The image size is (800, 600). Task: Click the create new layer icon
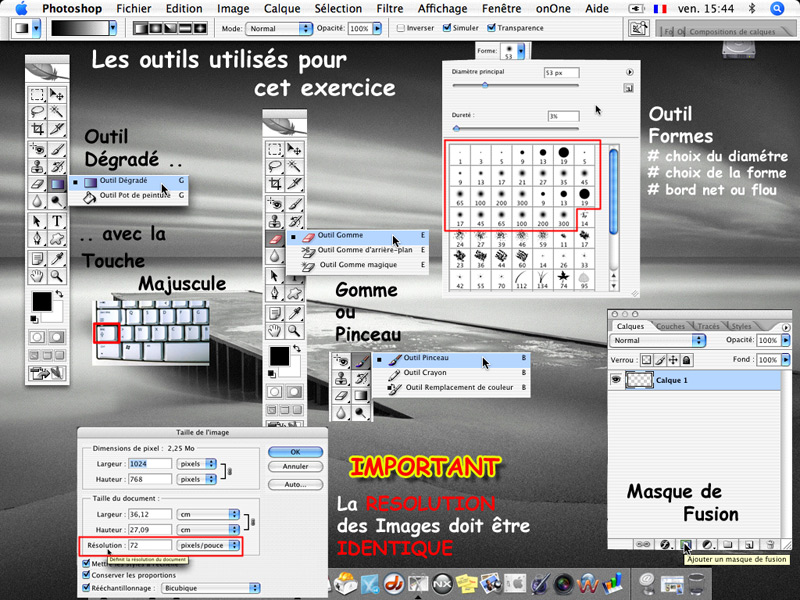tap(749, 544)
